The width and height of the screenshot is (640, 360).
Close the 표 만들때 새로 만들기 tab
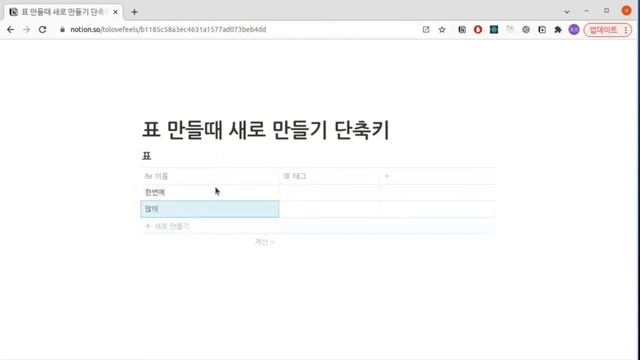tap(115, 12)
